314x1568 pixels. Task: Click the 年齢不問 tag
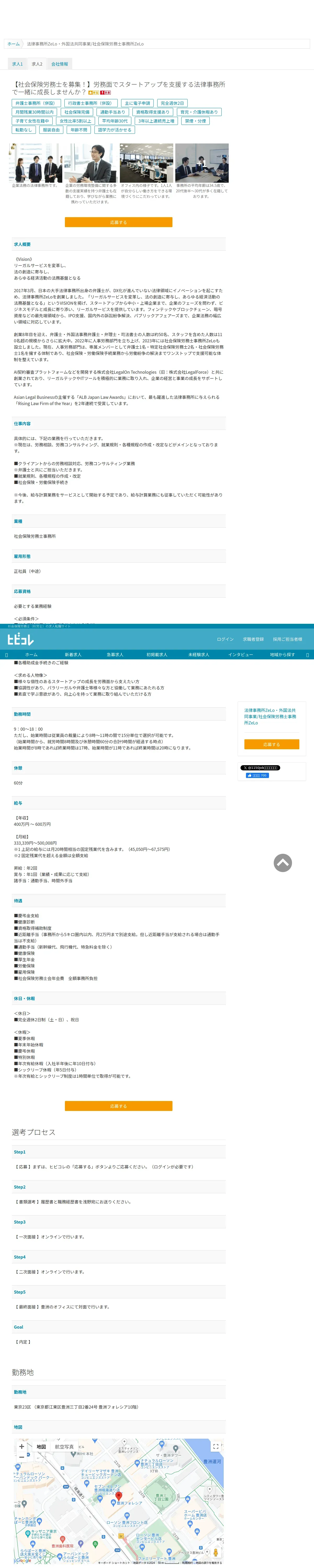tap(79, 130)
